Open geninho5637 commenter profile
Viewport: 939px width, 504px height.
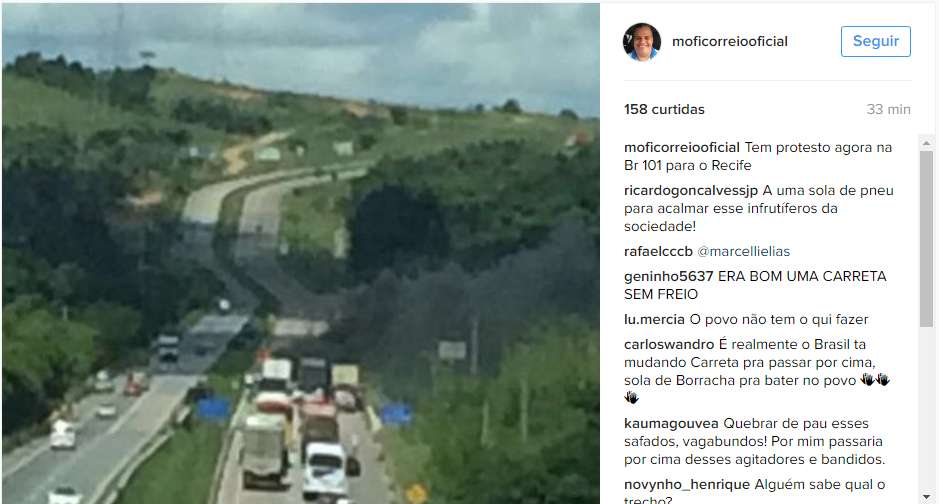pos(668,277)
